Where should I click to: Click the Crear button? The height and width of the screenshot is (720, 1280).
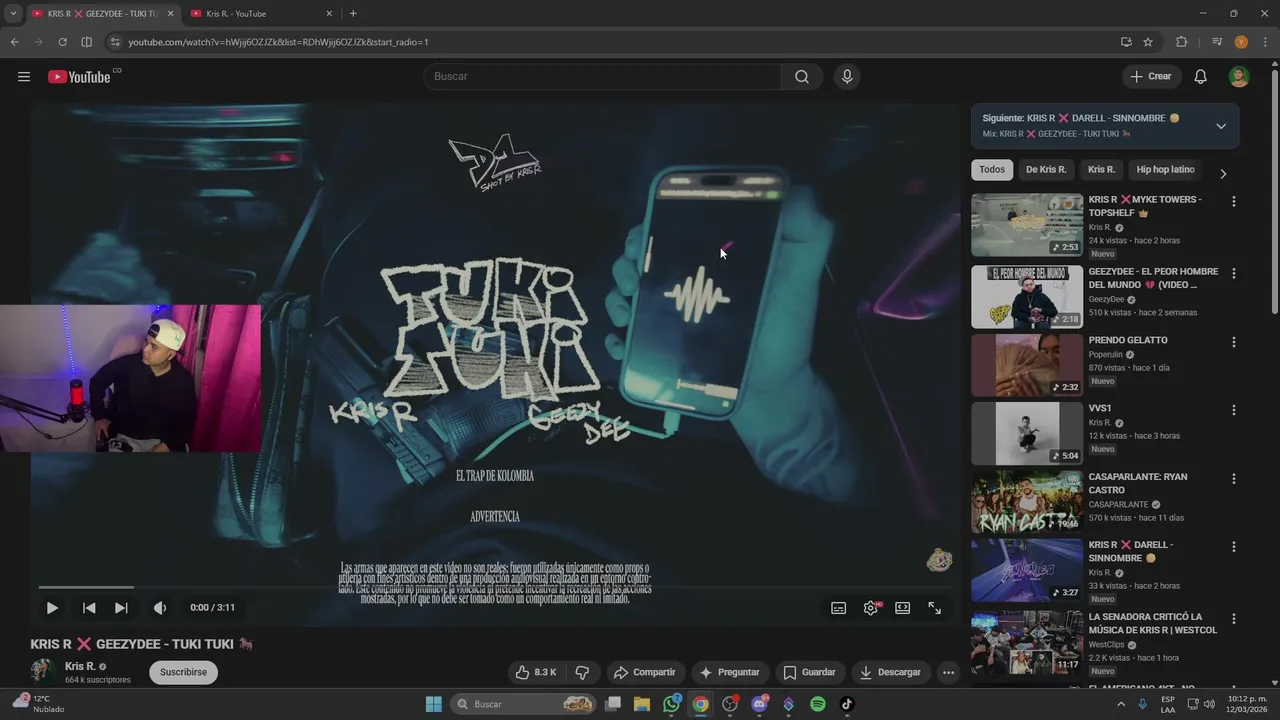click(x=1150, y=77)
